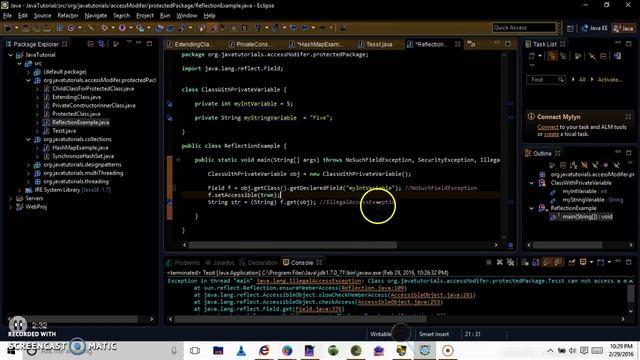Image resolution: width=640 pixels, height=360 pixels.
Task: Open the Source menu
Action: 42,16
